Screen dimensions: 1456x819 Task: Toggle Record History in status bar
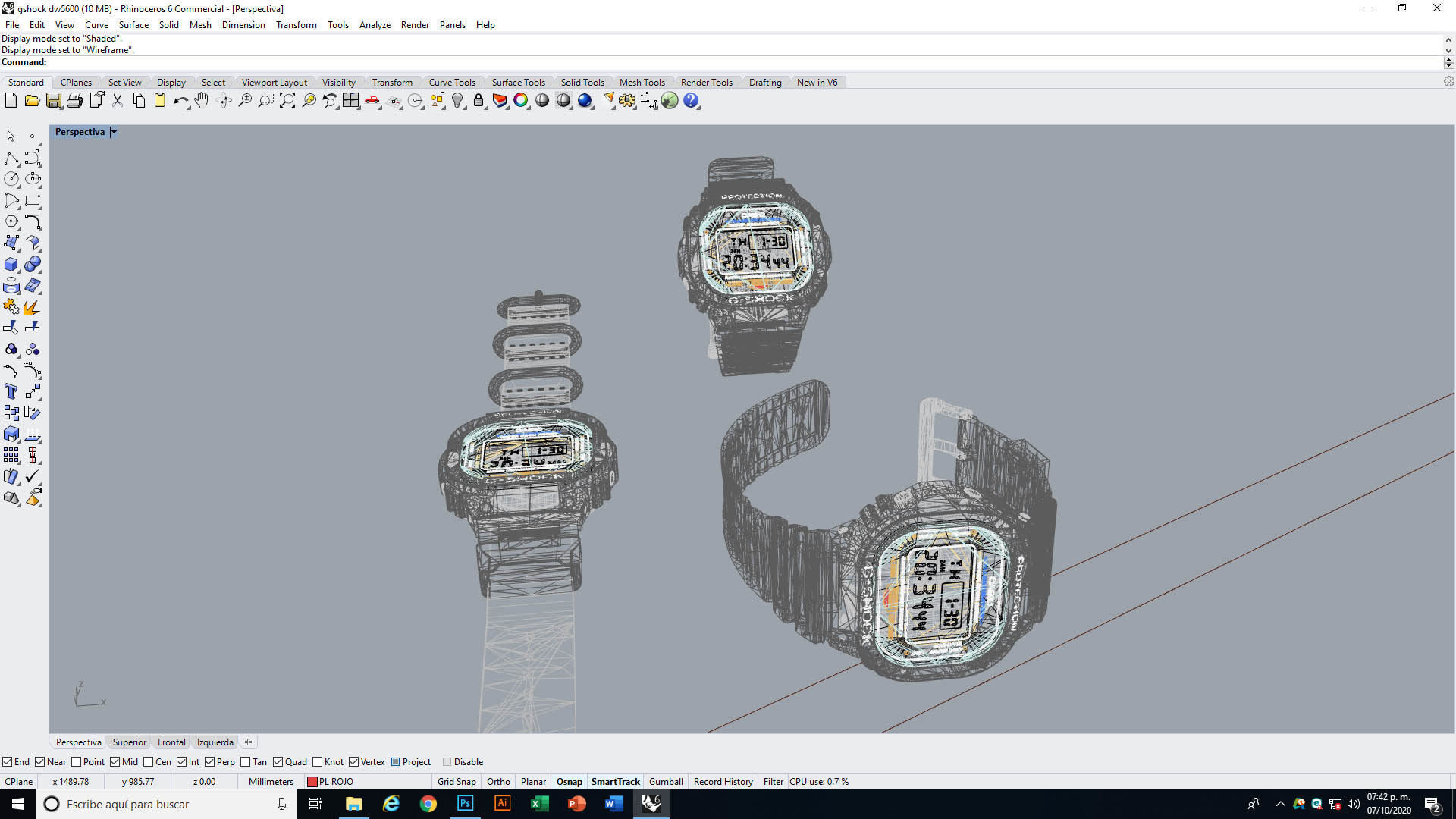(723, 782)
